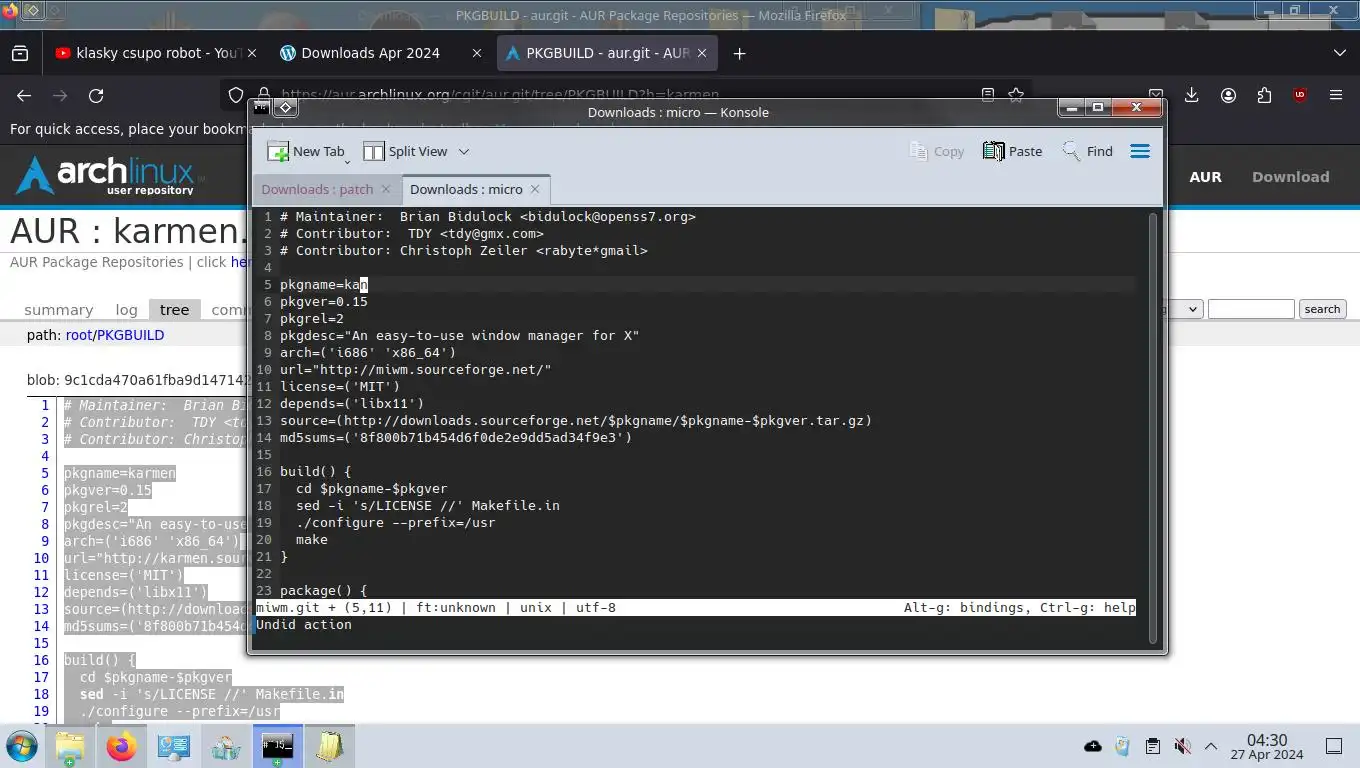Open the shopping basket taskbar icon
Screen dimensions: 1360x768
226,746
